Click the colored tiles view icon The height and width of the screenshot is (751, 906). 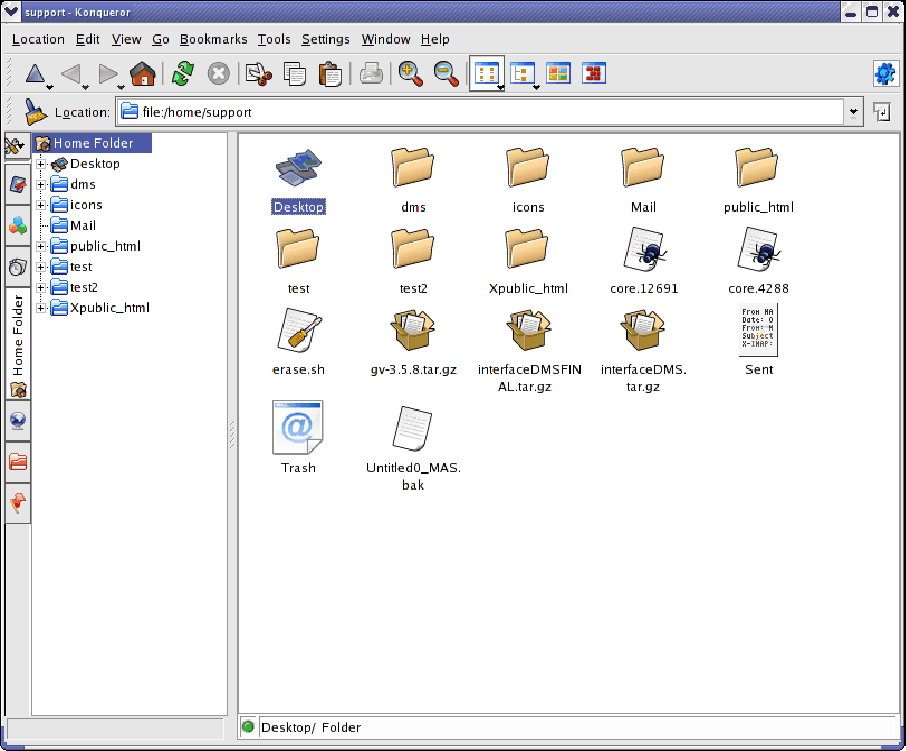558,73
